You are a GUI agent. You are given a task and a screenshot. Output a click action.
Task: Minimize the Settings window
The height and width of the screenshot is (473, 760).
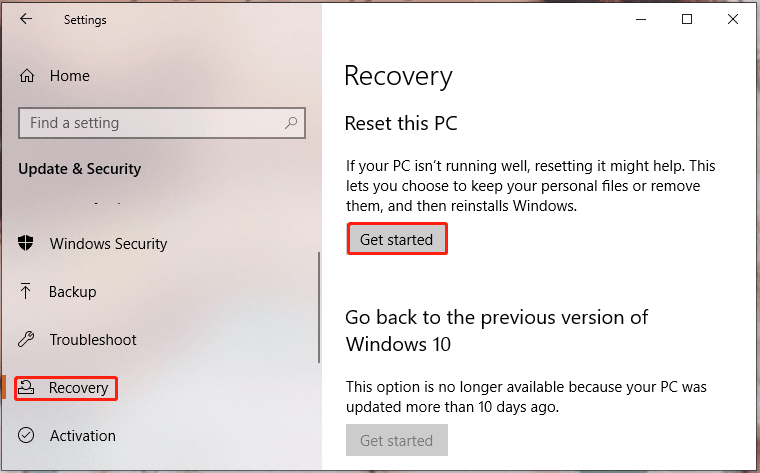[x=641, y=19]
